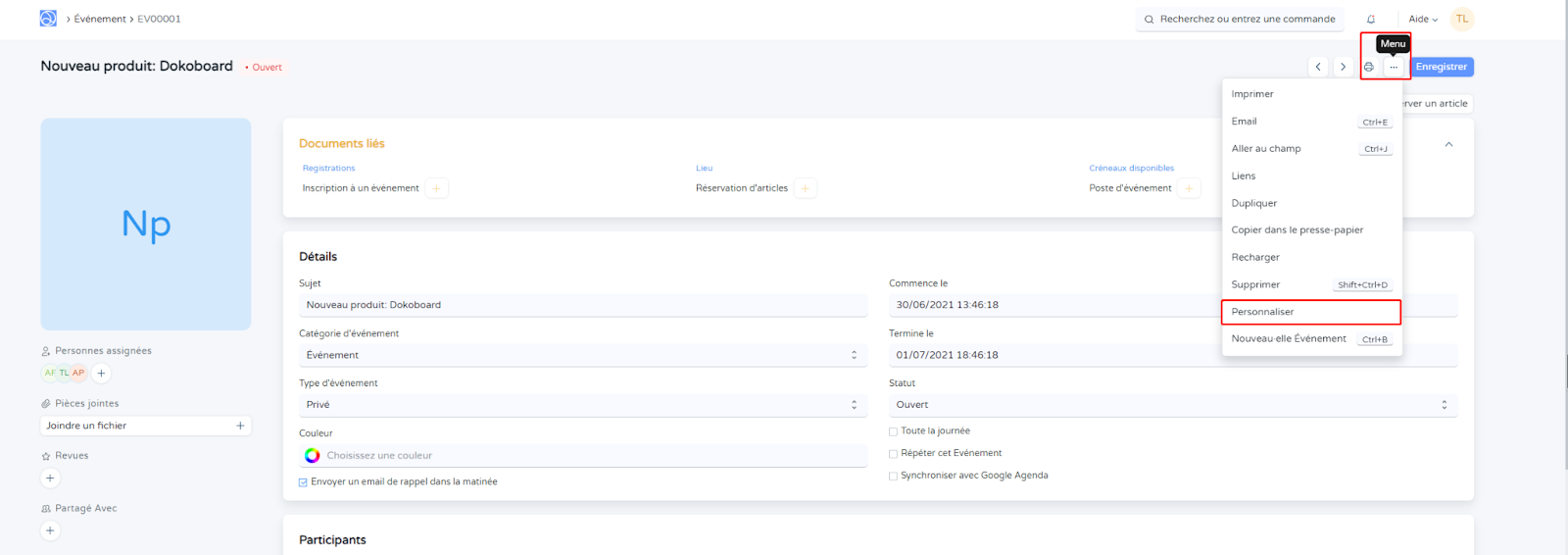Click plus next to Inscription à un événement

point(436,188)
